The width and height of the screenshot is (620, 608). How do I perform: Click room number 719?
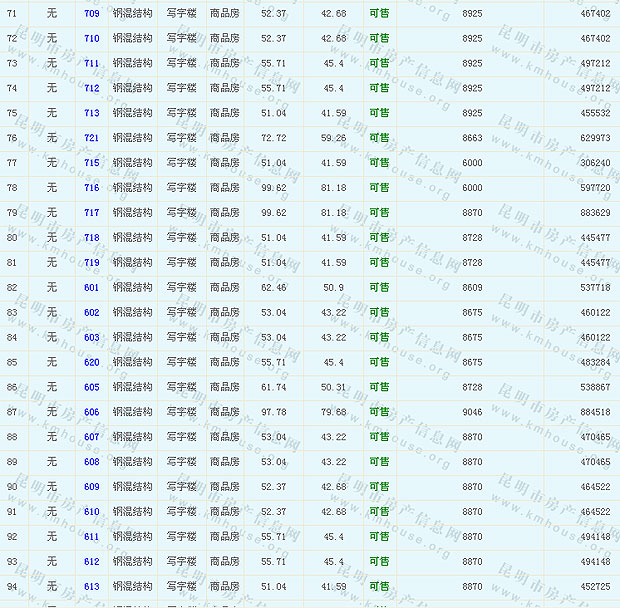91,263
